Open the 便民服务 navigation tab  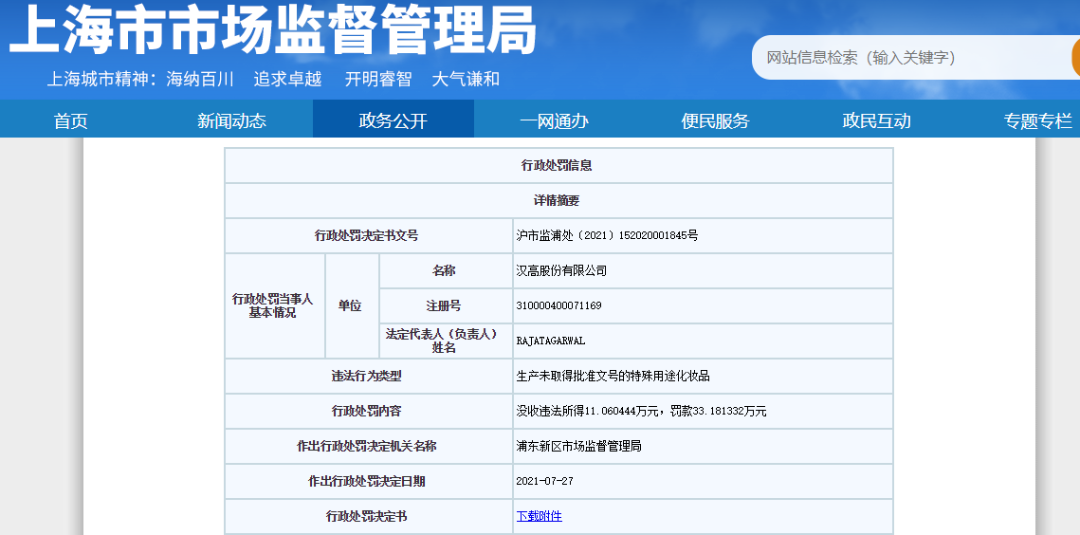coord(715,121)
